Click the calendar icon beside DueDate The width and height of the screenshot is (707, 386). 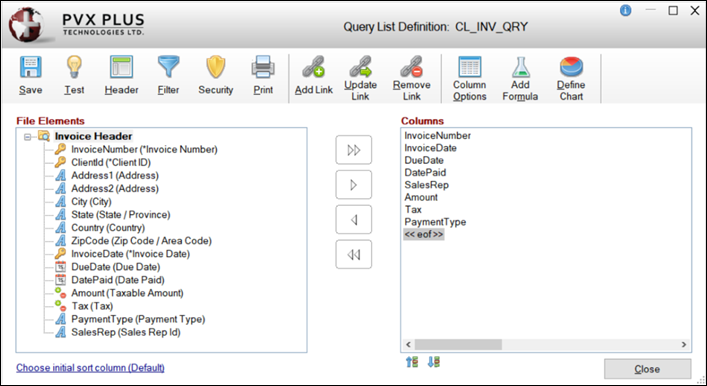[x=60, y=267]
